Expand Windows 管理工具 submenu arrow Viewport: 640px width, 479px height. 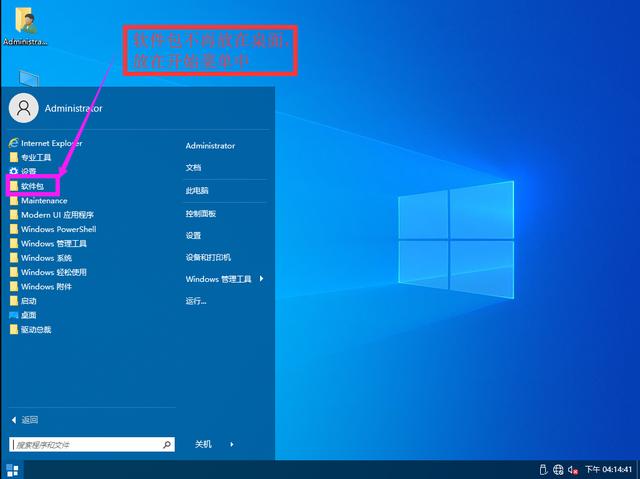pyautogui.click(x=261, y=279)
